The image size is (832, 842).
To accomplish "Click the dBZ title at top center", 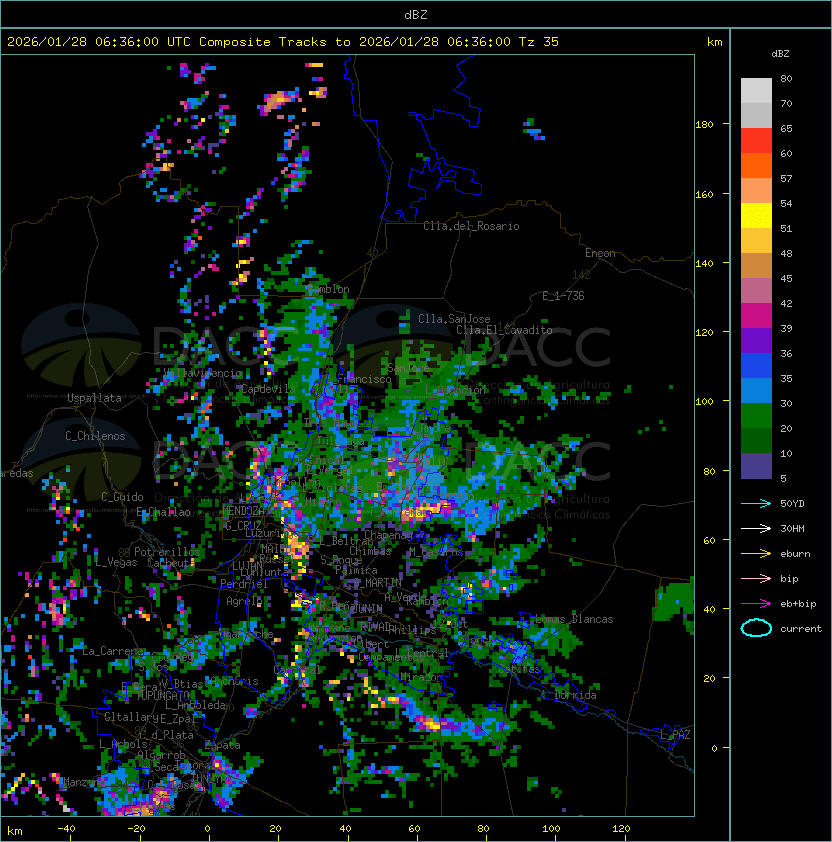I will coord(416,14).
